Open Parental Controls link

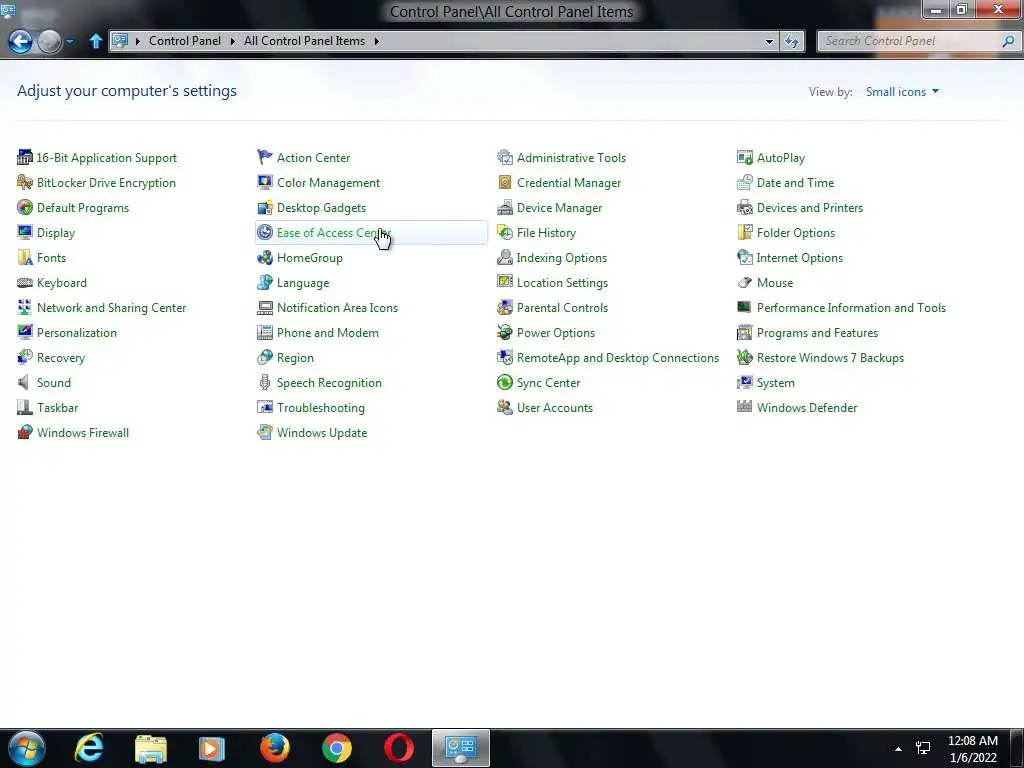pyautogui.click(x=562, y=308)
